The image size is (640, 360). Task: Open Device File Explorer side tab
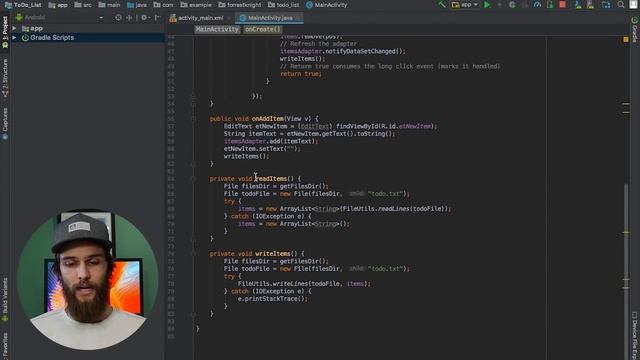click(635, 336)
